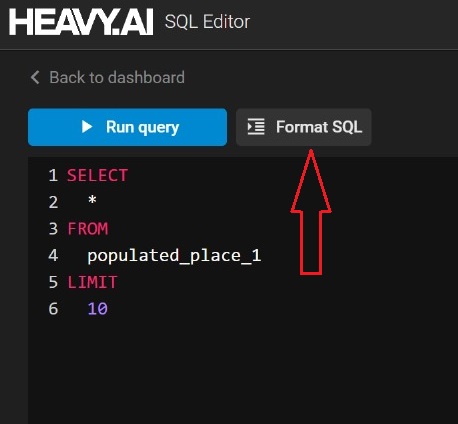The image size is (458, 424).
Task: Click the HEAVY.AI logo
Action: click(81, 22)
